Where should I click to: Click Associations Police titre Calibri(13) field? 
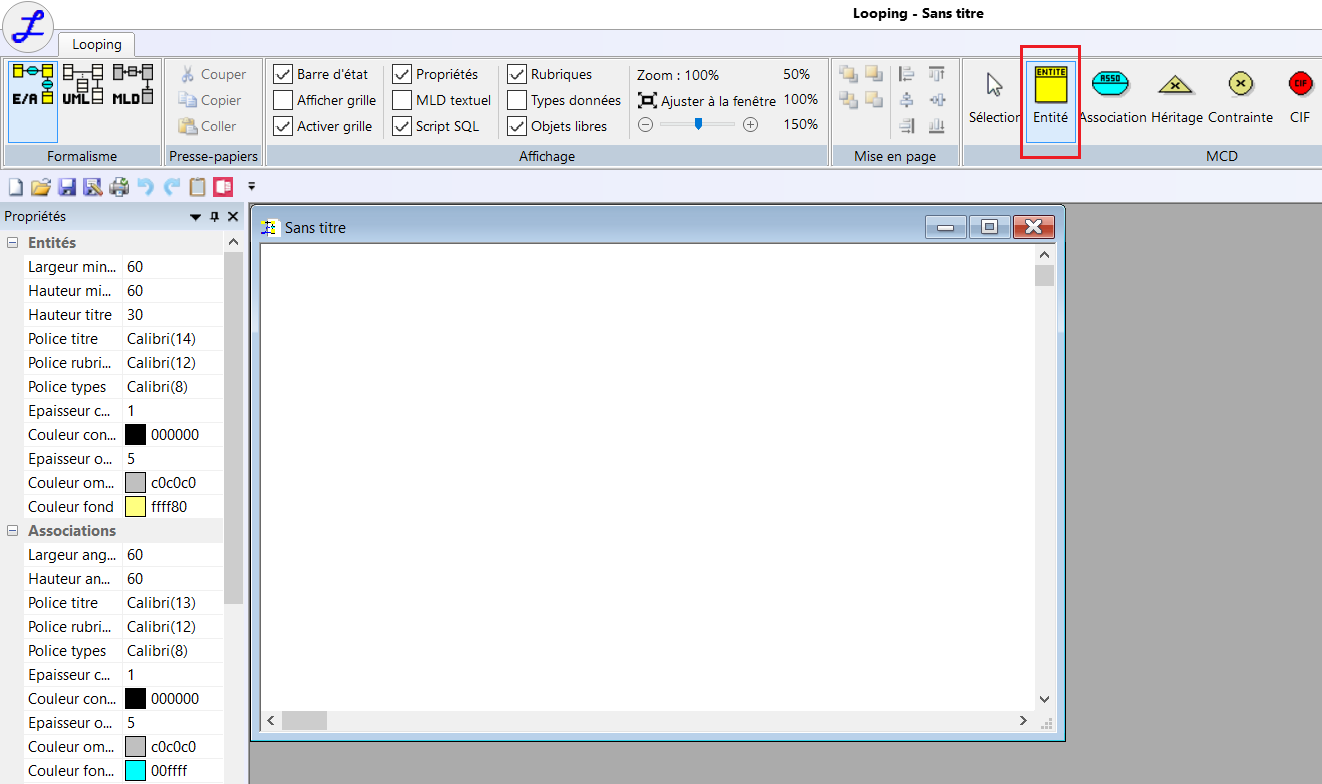[173, 603]
